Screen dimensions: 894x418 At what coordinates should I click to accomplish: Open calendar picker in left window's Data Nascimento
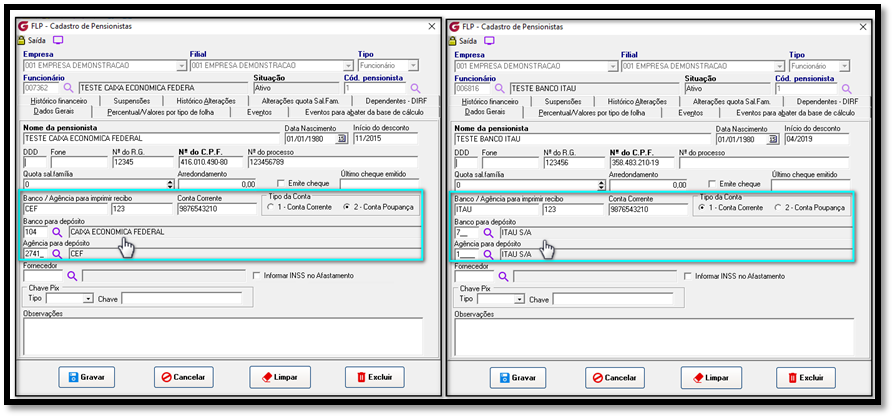pos(342,139)
